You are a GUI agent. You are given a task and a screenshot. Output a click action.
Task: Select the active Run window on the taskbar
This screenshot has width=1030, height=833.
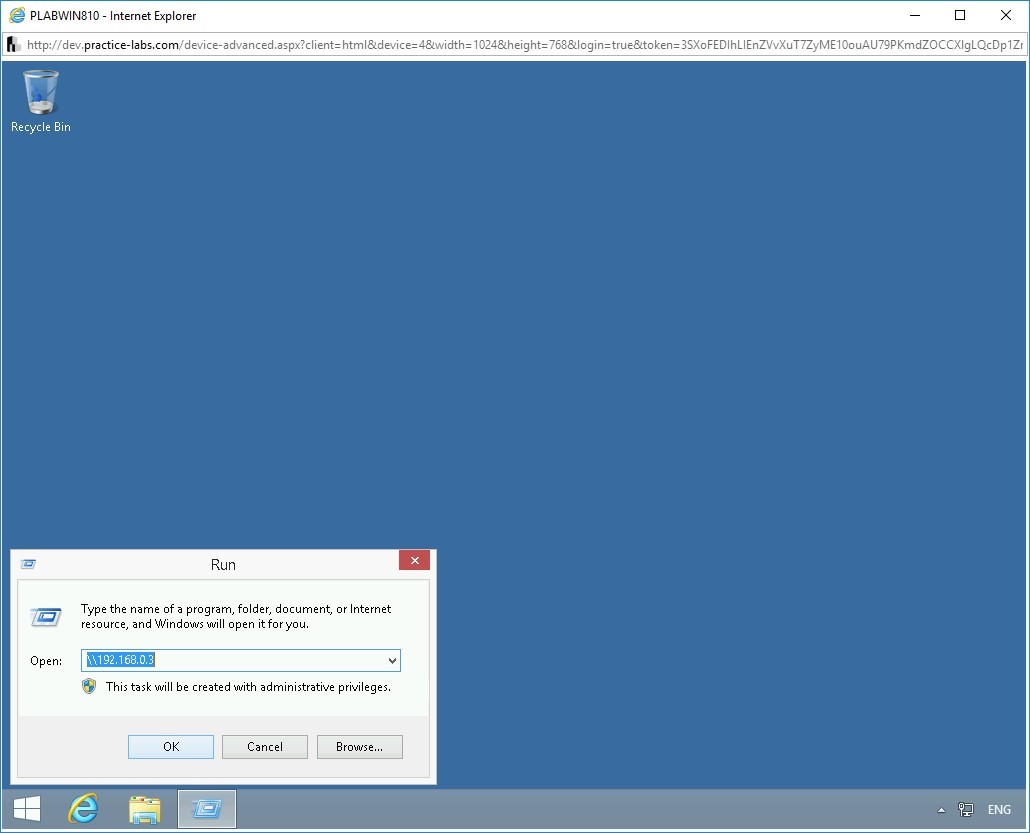(x=206, y=809)
